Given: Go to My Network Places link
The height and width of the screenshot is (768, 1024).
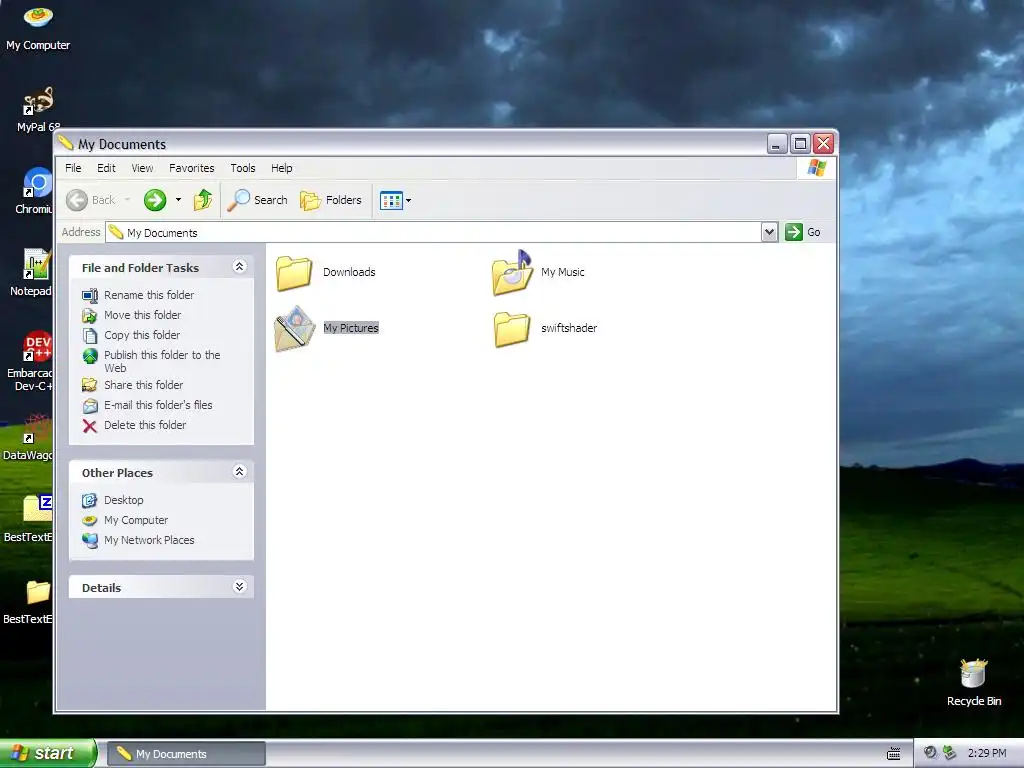Looking at the screenshot, I should click(x=149, y=540).
